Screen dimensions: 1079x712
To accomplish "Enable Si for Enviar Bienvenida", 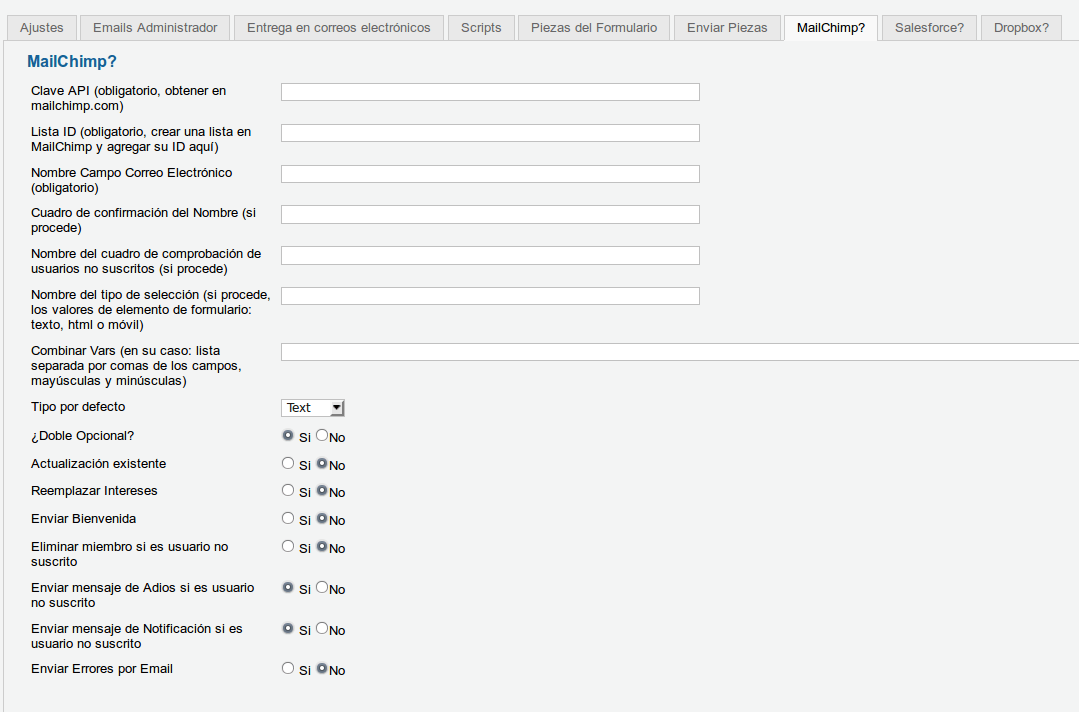I will pyautogui.click(x=288, y=519).
